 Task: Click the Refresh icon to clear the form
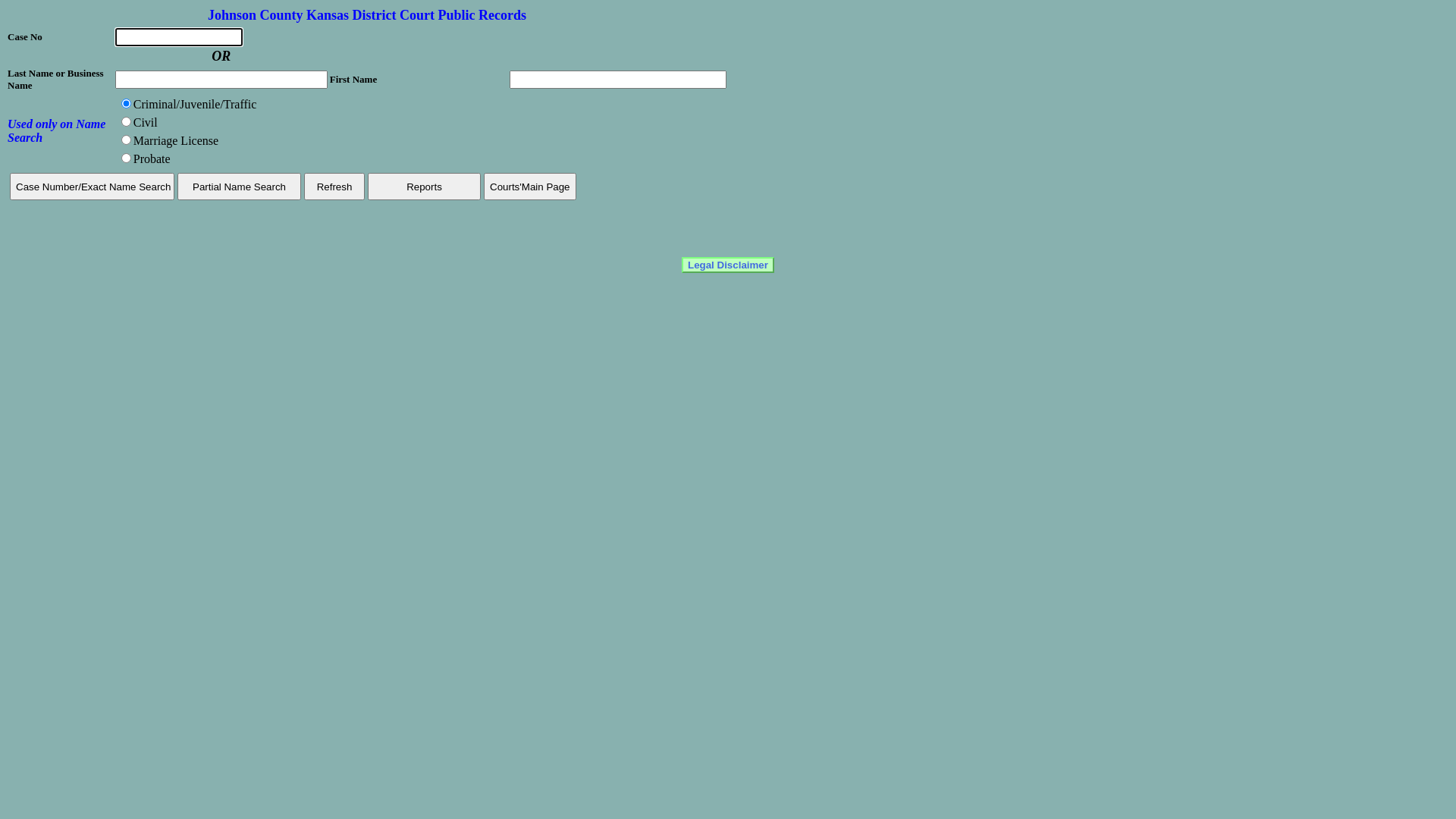coord(334,187)
